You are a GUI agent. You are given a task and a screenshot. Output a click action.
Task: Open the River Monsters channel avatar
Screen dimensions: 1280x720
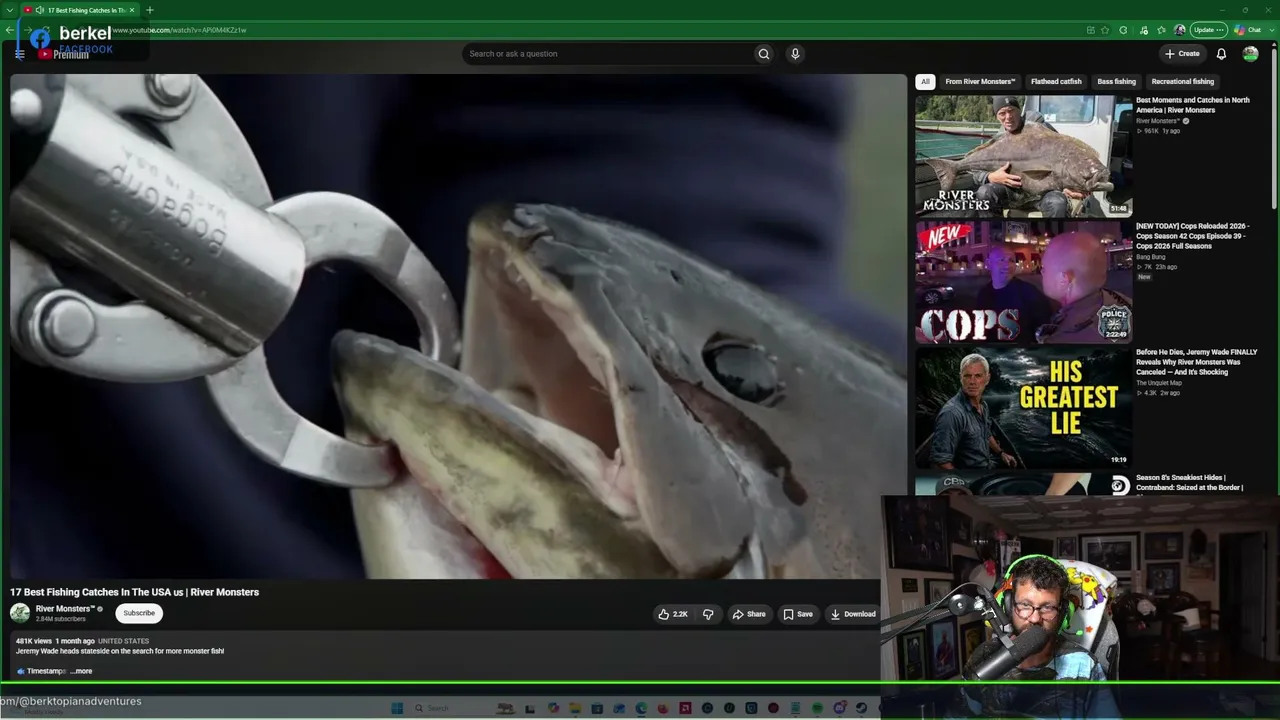[20, 613]
